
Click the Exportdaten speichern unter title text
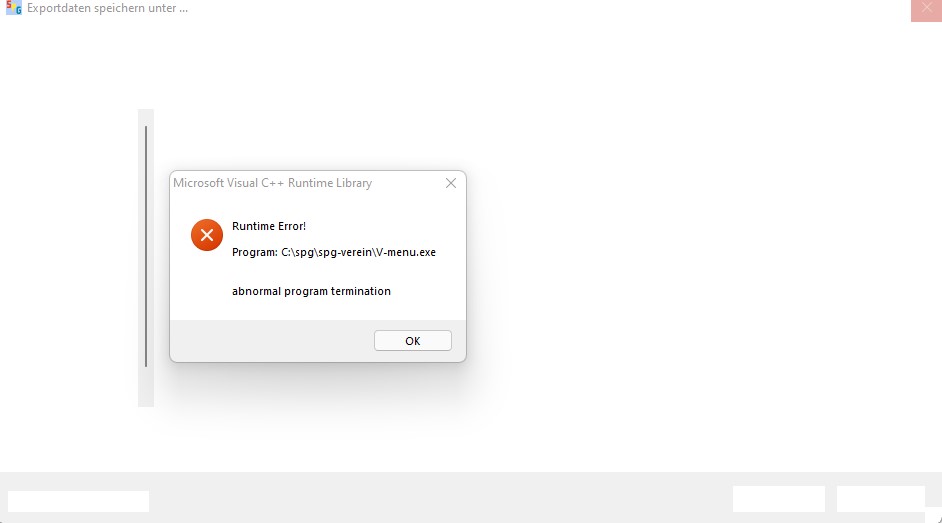(x=108, y=8)
